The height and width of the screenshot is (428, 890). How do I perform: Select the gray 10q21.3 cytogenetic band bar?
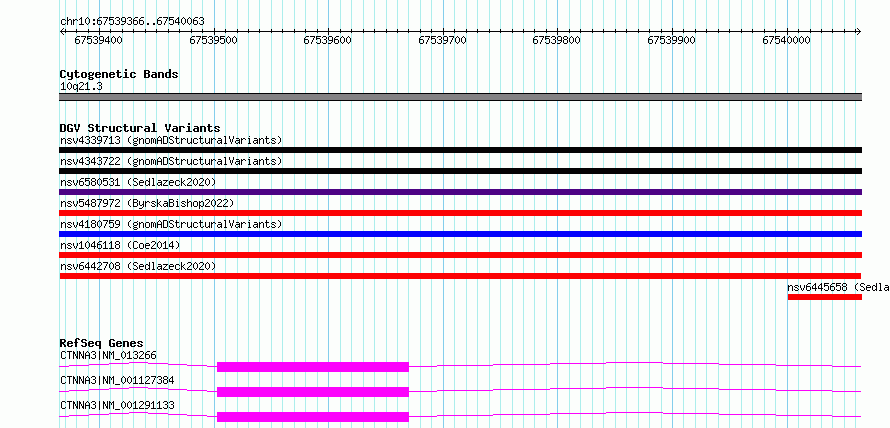(x=460, y=97)
